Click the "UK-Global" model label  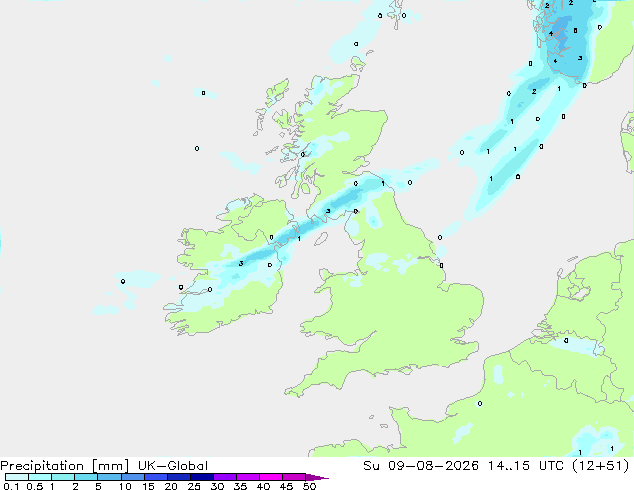173,466
